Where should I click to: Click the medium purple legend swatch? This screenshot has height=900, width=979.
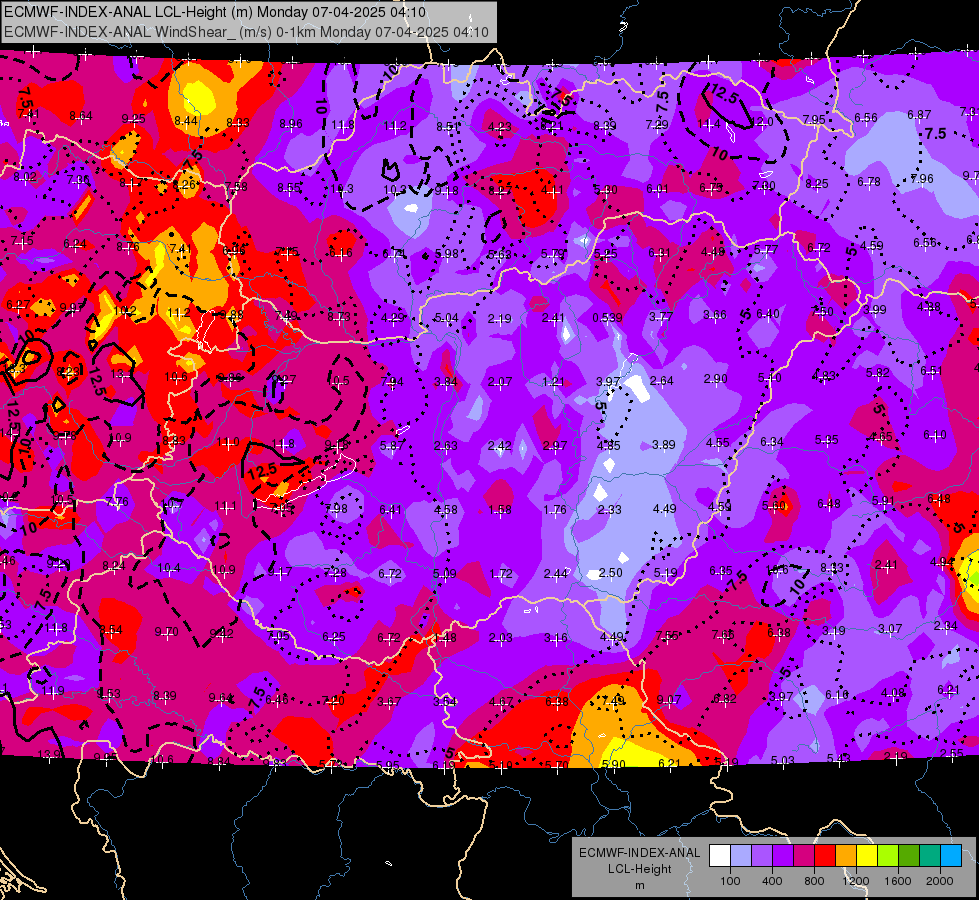coord(762,856)
